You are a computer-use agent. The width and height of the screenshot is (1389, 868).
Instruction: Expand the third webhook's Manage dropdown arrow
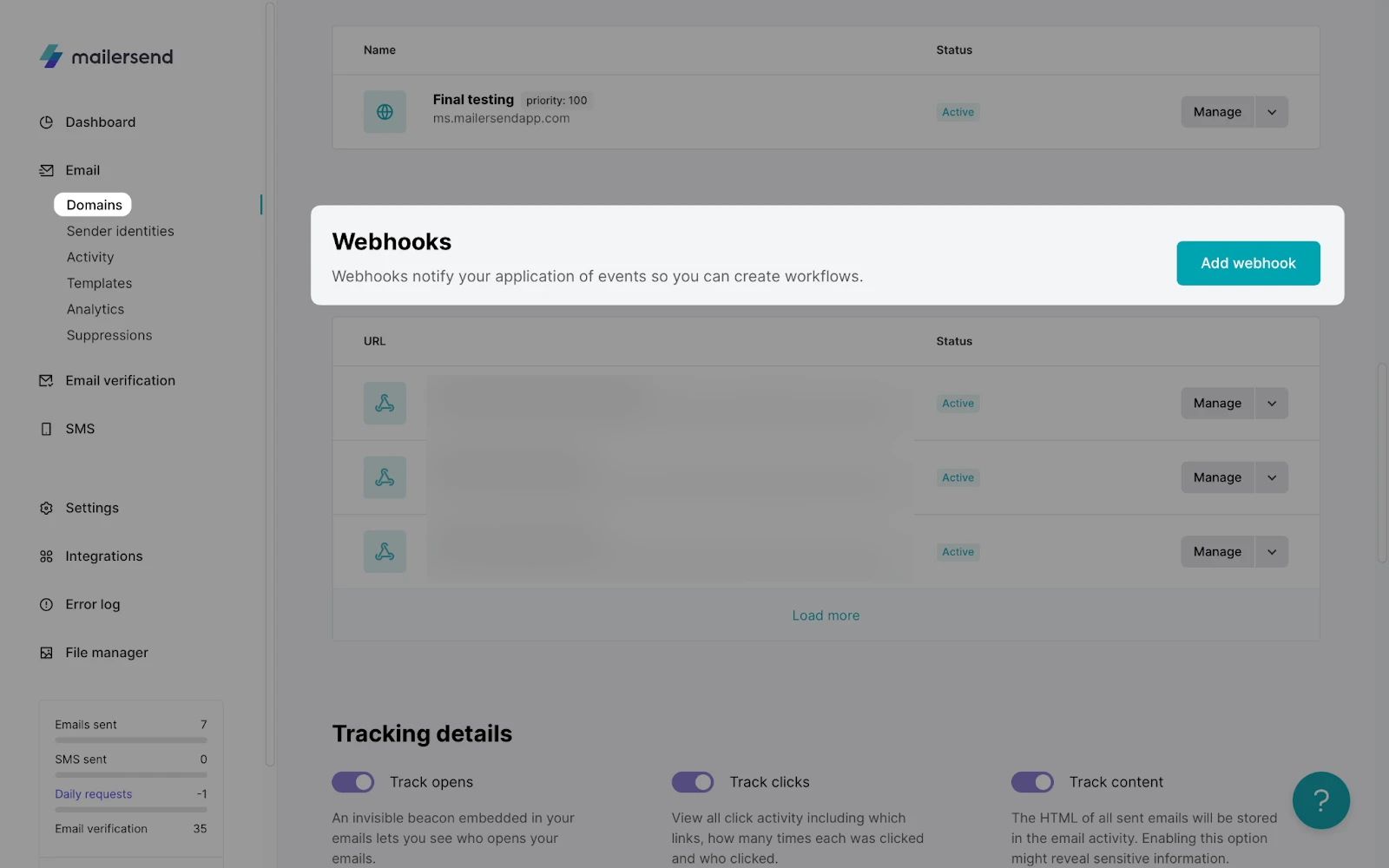pyautogui.click(x=1272, y=552)
